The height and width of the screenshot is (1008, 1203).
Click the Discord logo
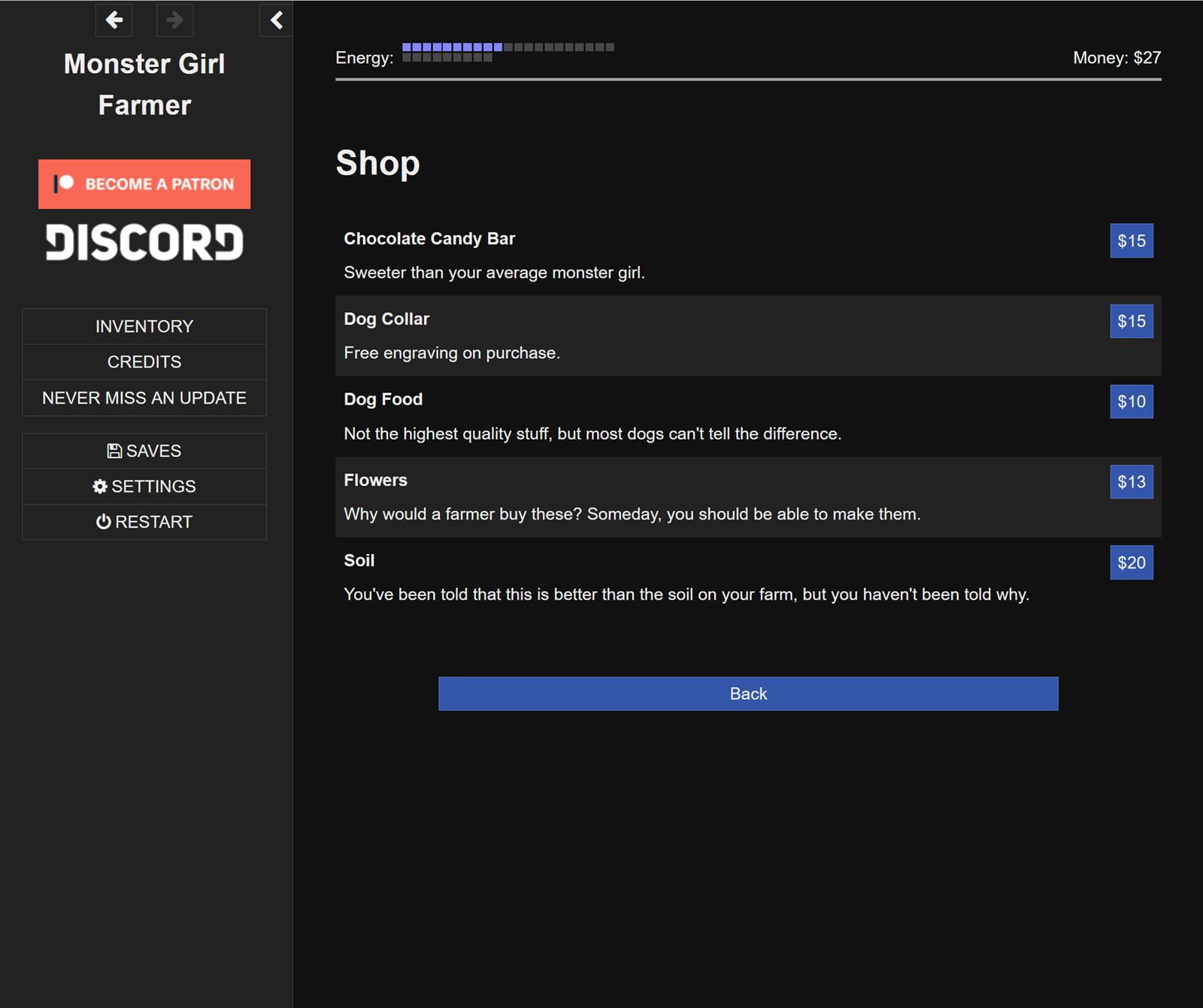(x=143, y=242)
